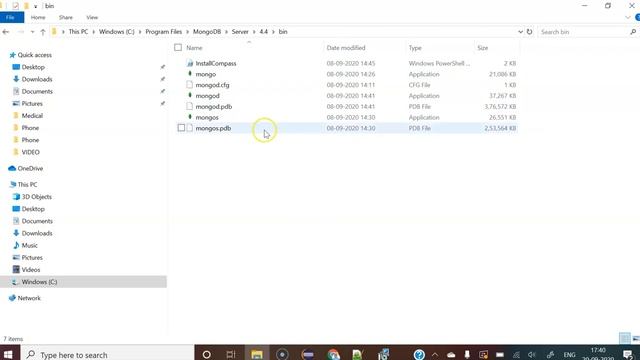640x360 pixels.
Task: Click taskbar Type here to search box
Action: point(107,355)
